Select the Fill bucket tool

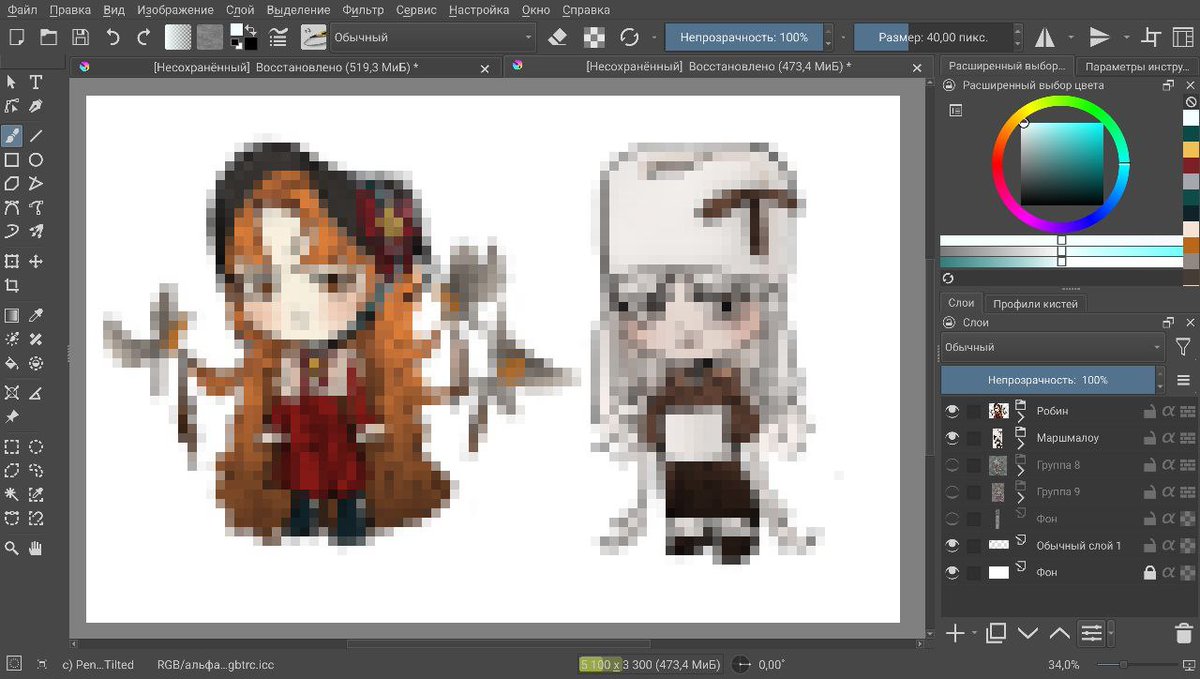[x=12, y=364]
